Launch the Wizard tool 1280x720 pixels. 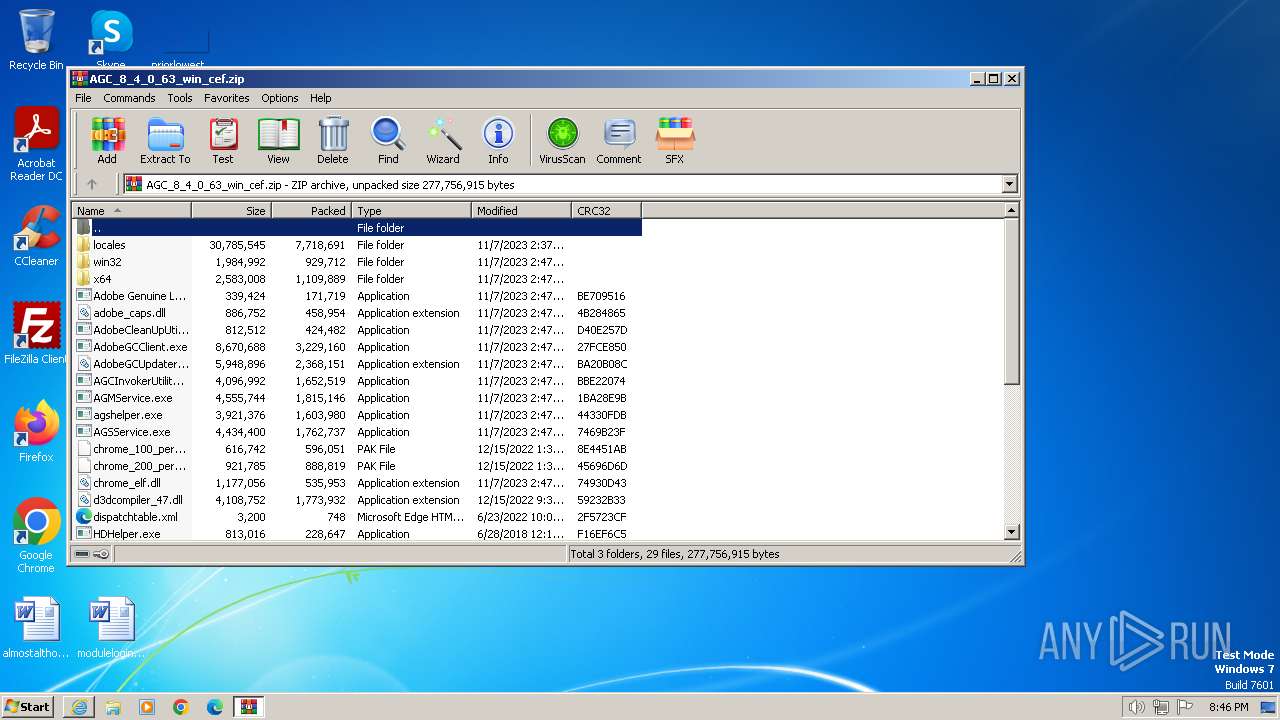(443, 140)
